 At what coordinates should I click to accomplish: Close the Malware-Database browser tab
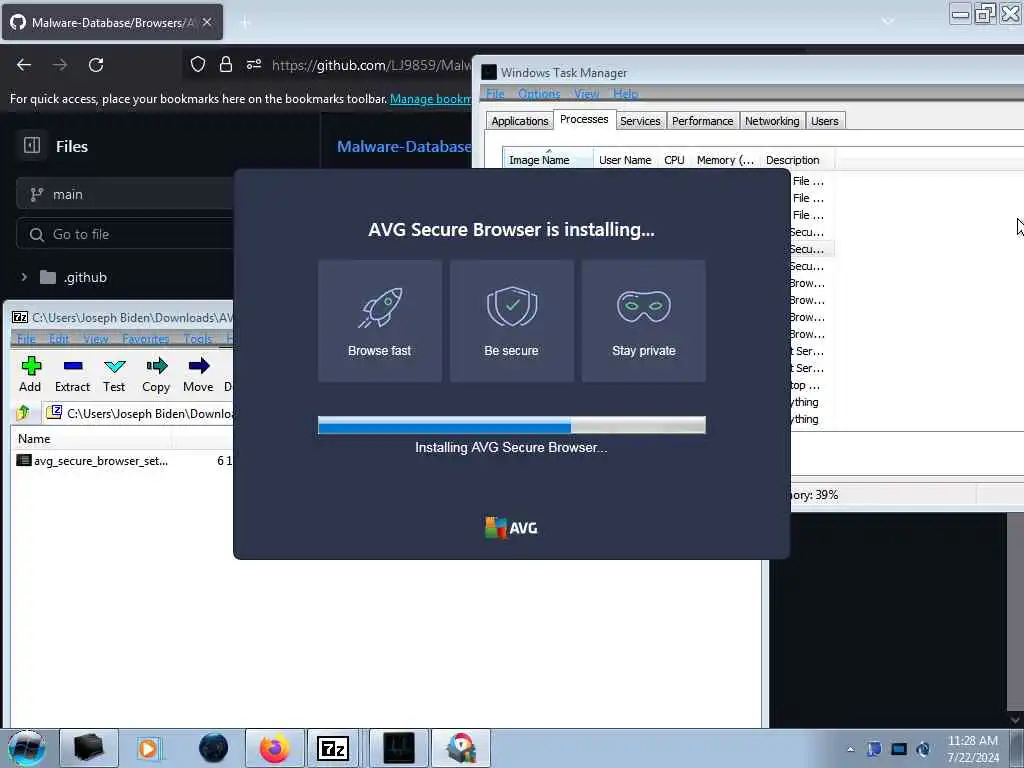coord(207,22)
